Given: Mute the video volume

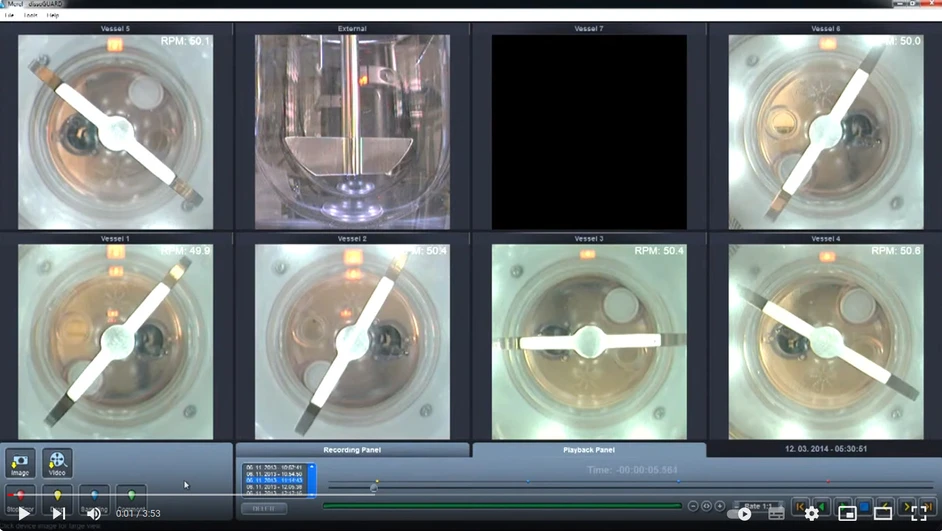Looking at the screenshot, I should point(93,513).
